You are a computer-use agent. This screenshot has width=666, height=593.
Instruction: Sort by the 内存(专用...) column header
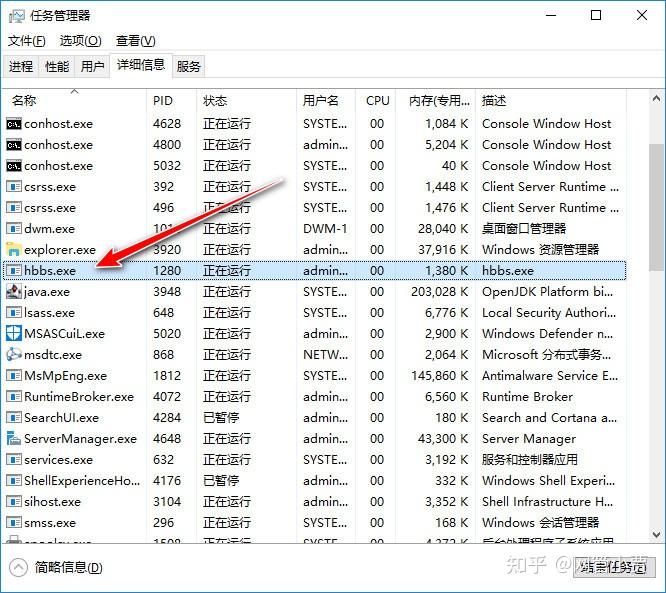click(x=435, y=100)
